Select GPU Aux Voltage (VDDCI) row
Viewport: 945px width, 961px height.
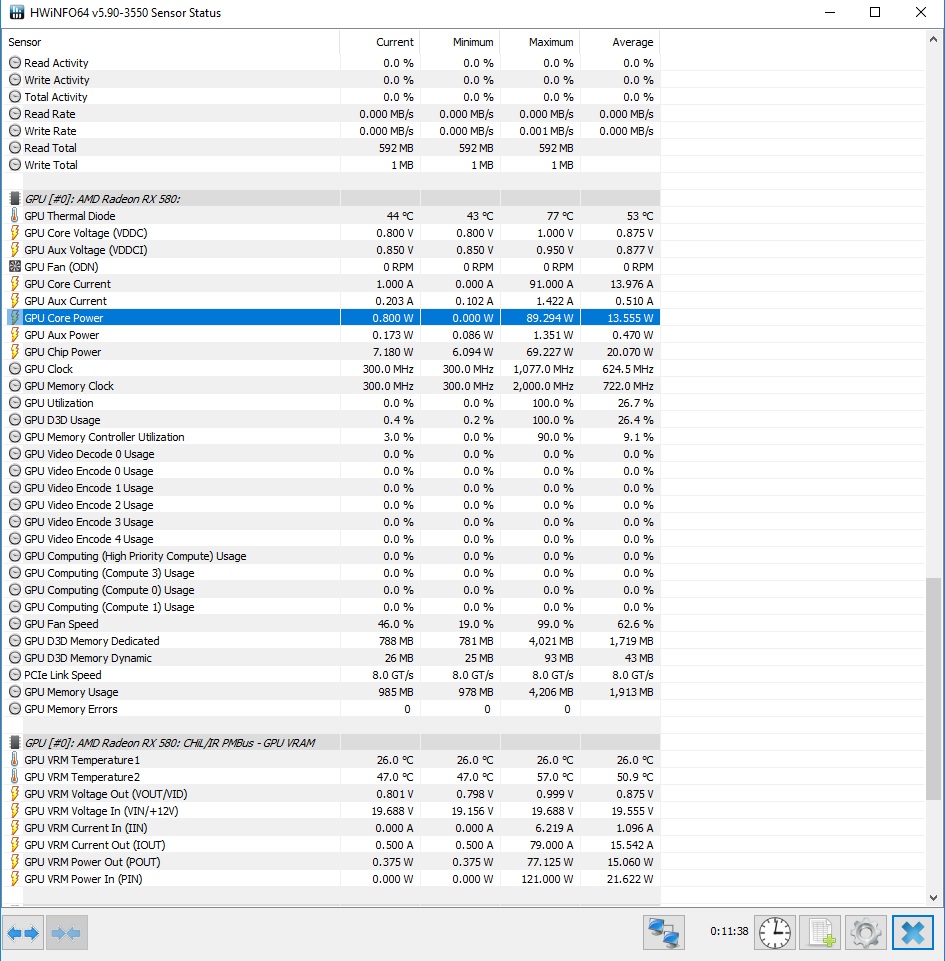[x=333, y=250]
